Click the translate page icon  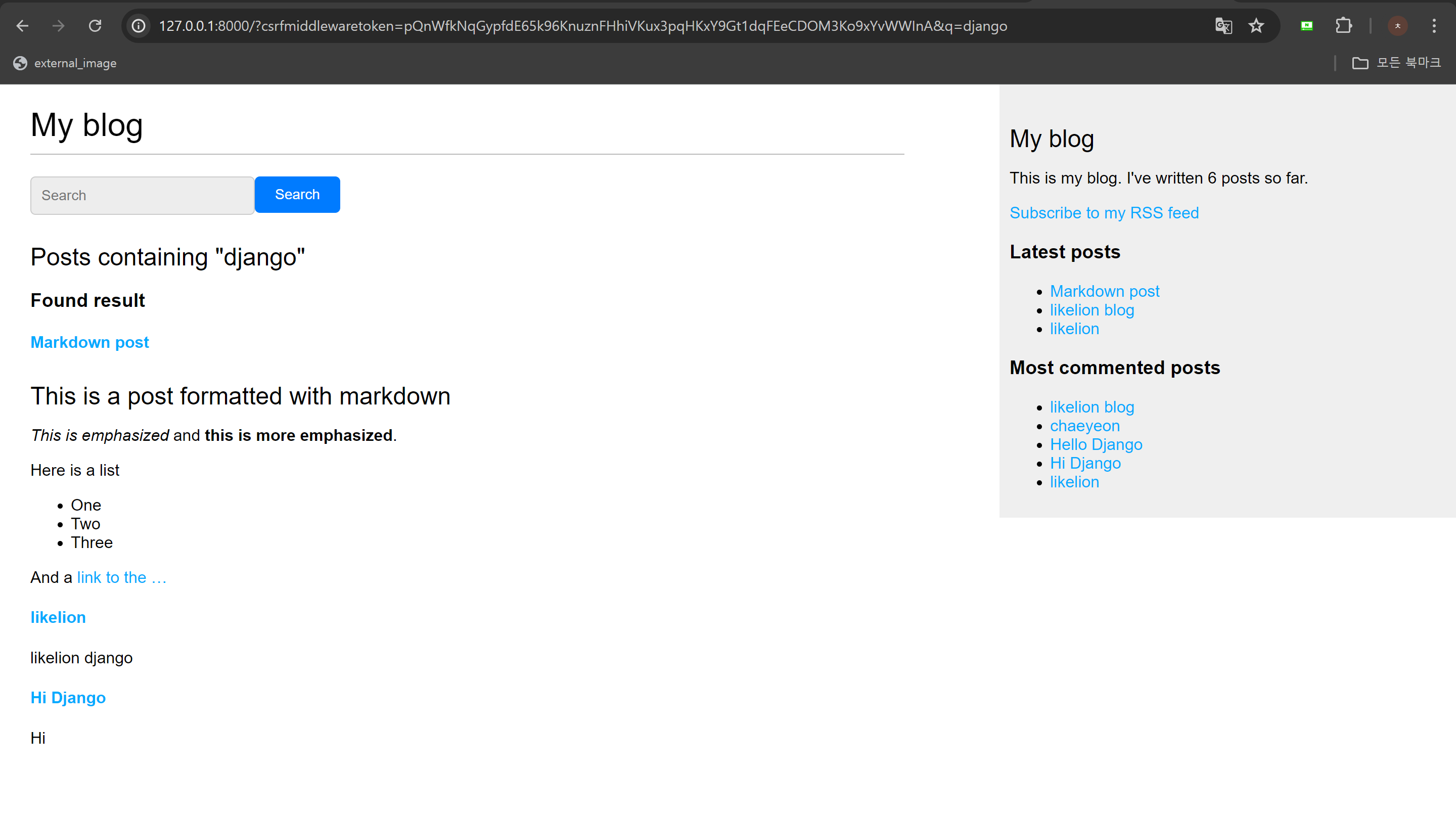tap(1223, 26)
